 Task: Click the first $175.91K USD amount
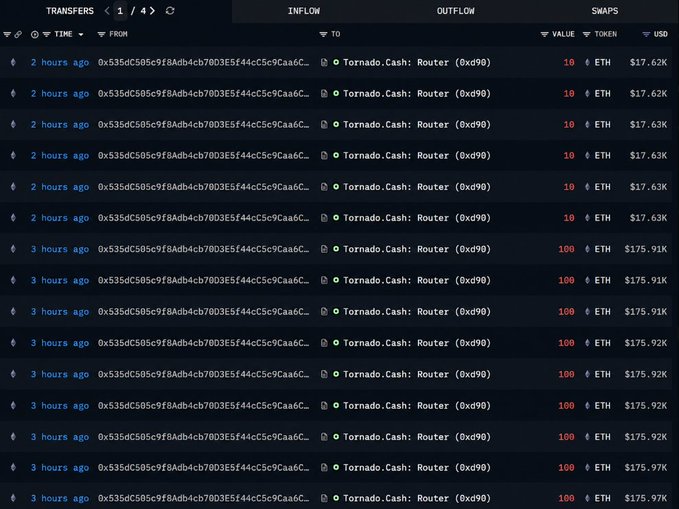[646, 249]
